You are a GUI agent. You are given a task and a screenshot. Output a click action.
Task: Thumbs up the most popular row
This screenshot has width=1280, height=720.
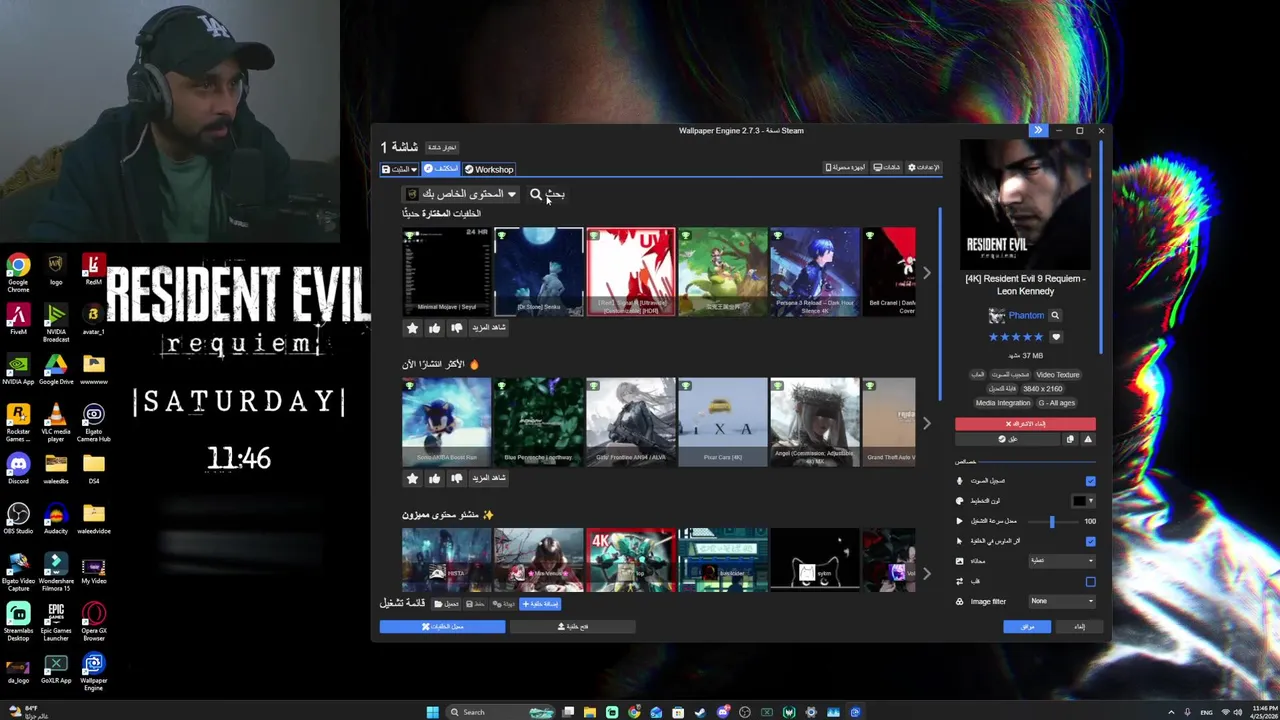(434, 478)
